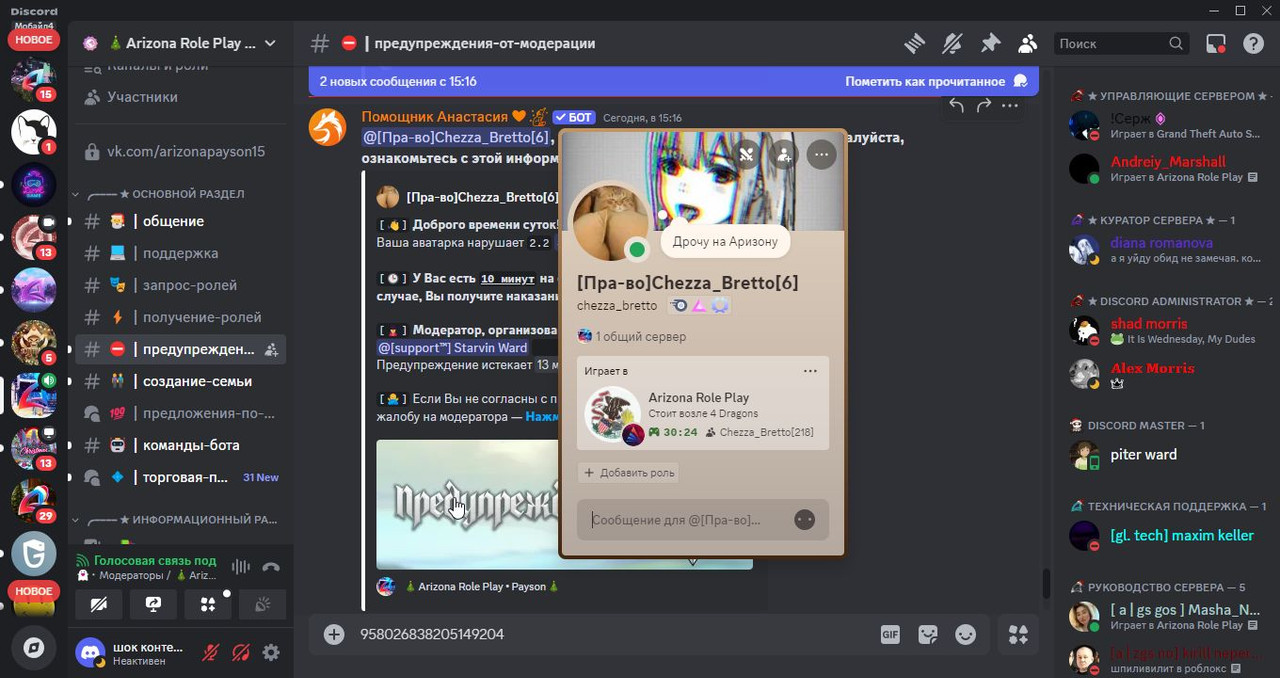
Task: Open the inbox icon in header
Action: [1216, 43]
